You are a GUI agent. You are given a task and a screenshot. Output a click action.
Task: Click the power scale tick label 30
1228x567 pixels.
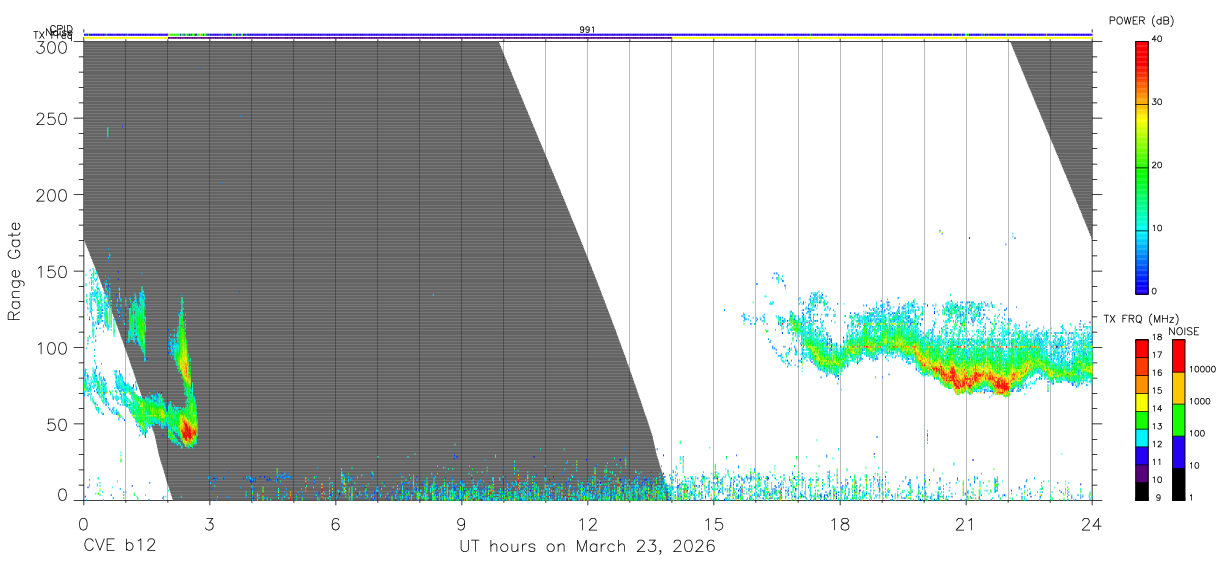pyautogui.click(x=1158, y=102)
